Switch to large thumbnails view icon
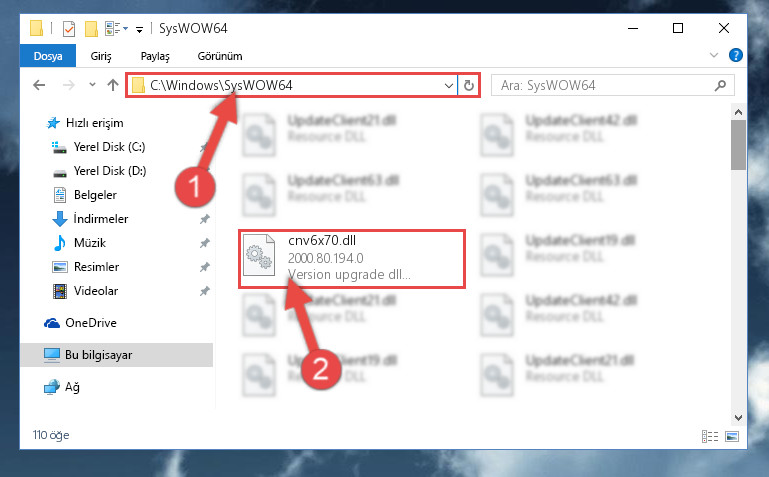Image resolution: width=769 pixels, height=477 pixels. click(732, 436)
